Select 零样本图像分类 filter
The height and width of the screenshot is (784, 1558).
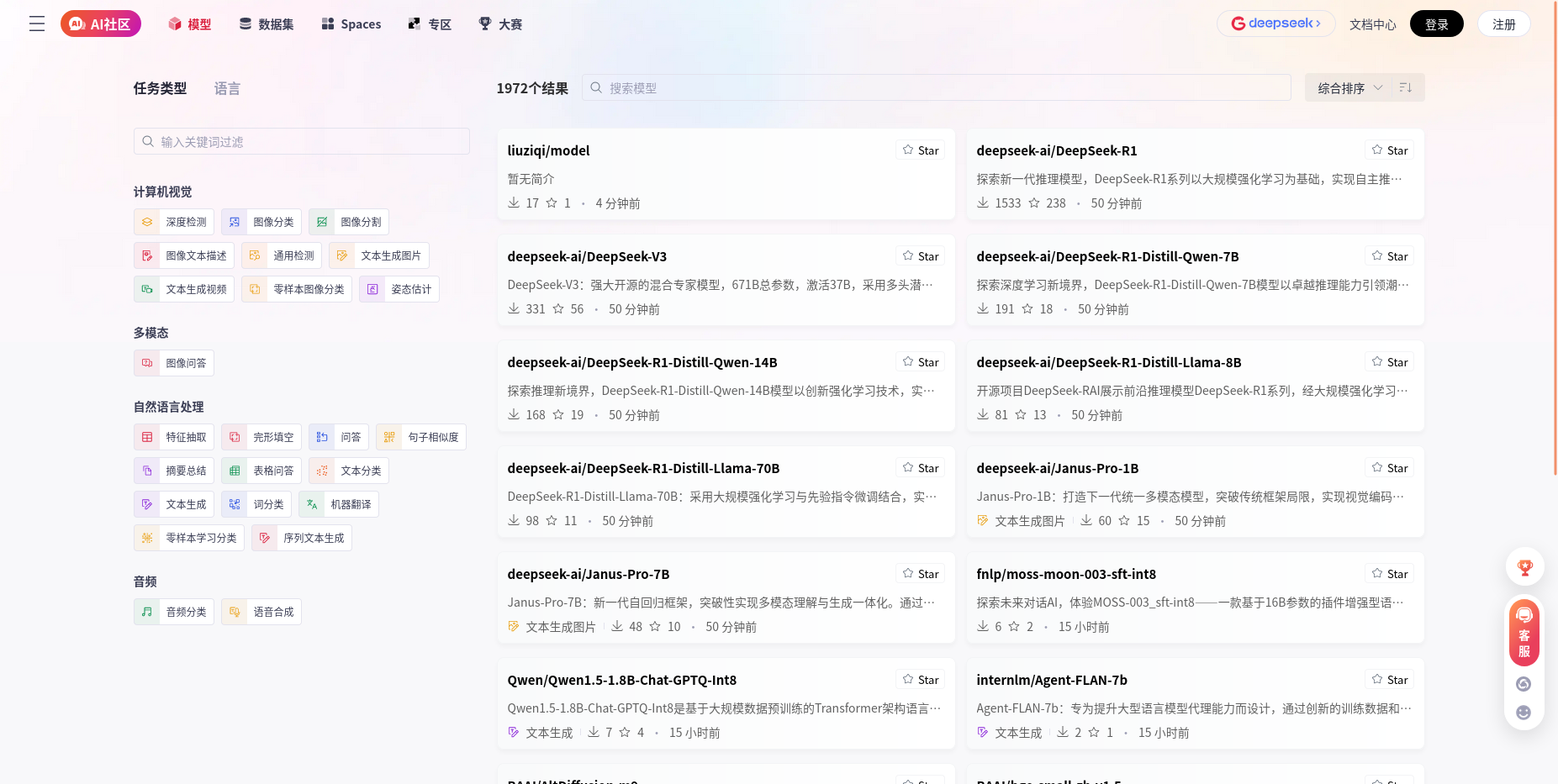[297, 289]
